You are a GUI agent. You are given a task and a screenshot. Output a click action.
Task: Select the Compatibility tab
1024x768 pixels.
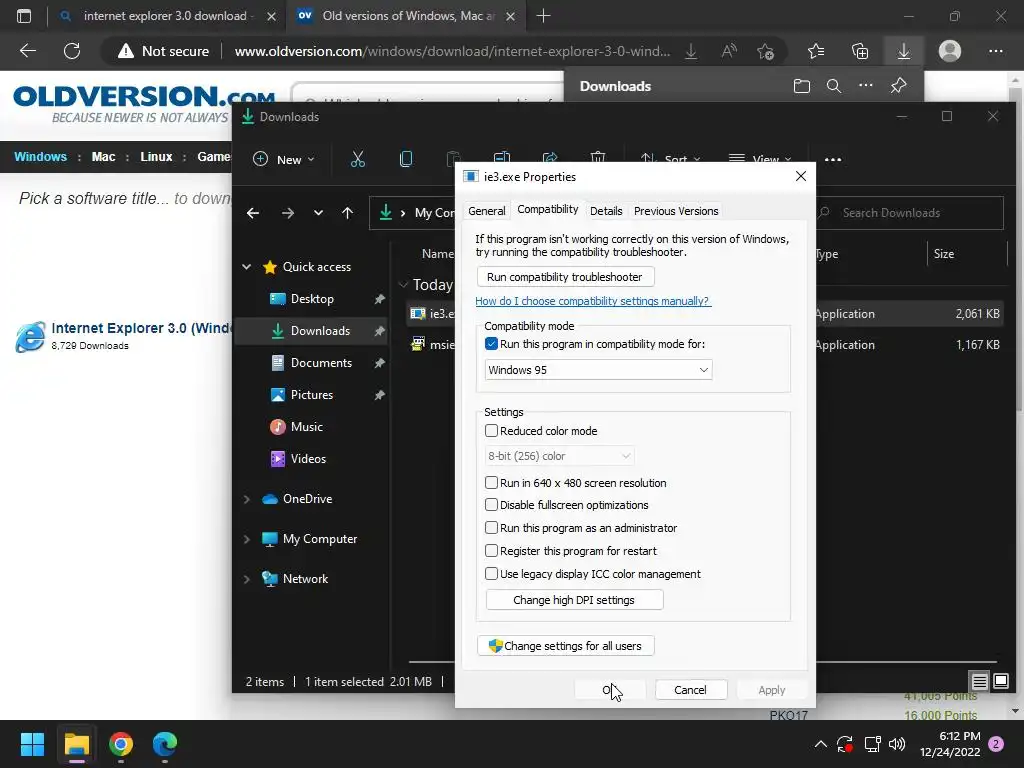pos(547,210)
